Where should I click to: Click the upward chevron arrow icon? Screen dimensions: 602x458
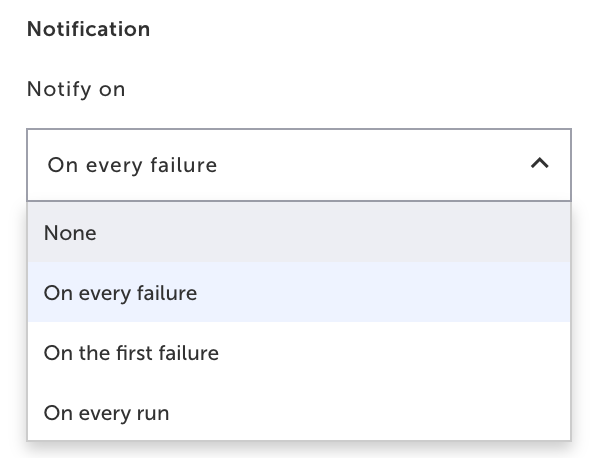click(x=539, y=164)
